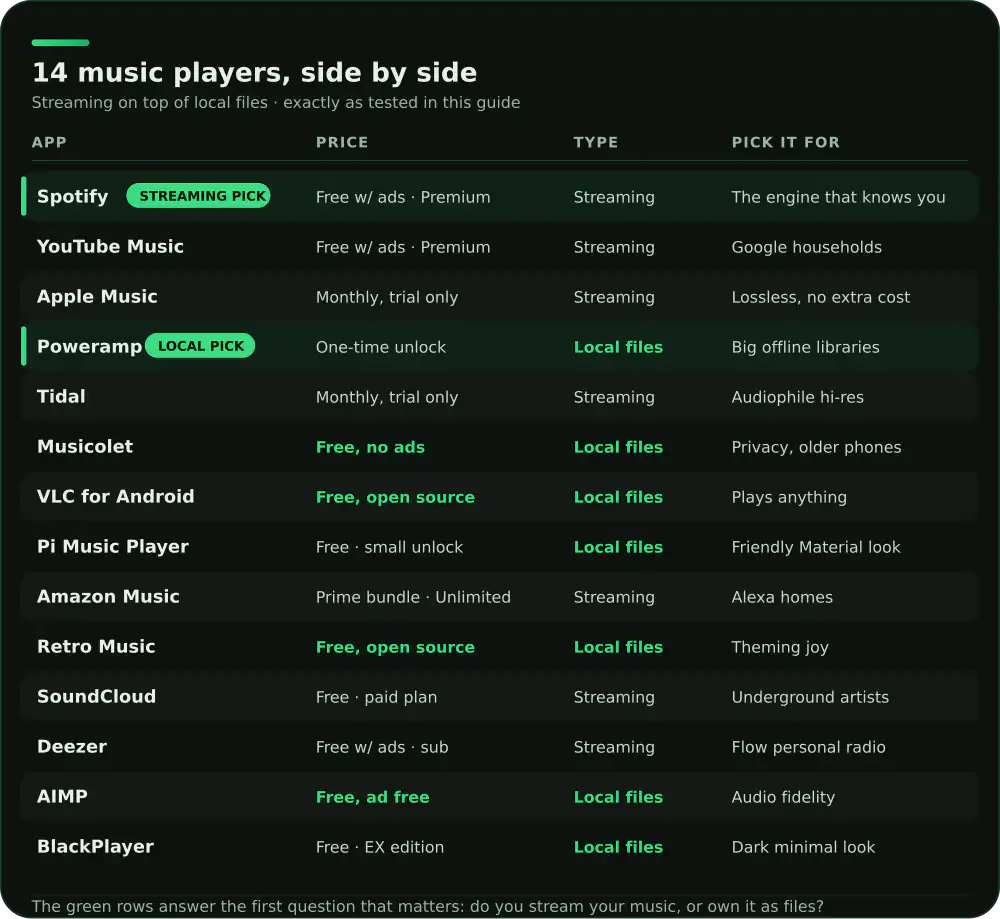Click the 'Lossless, no extra cost' cell
This screenshot has height=919, width=1000.
click(821, 297)
